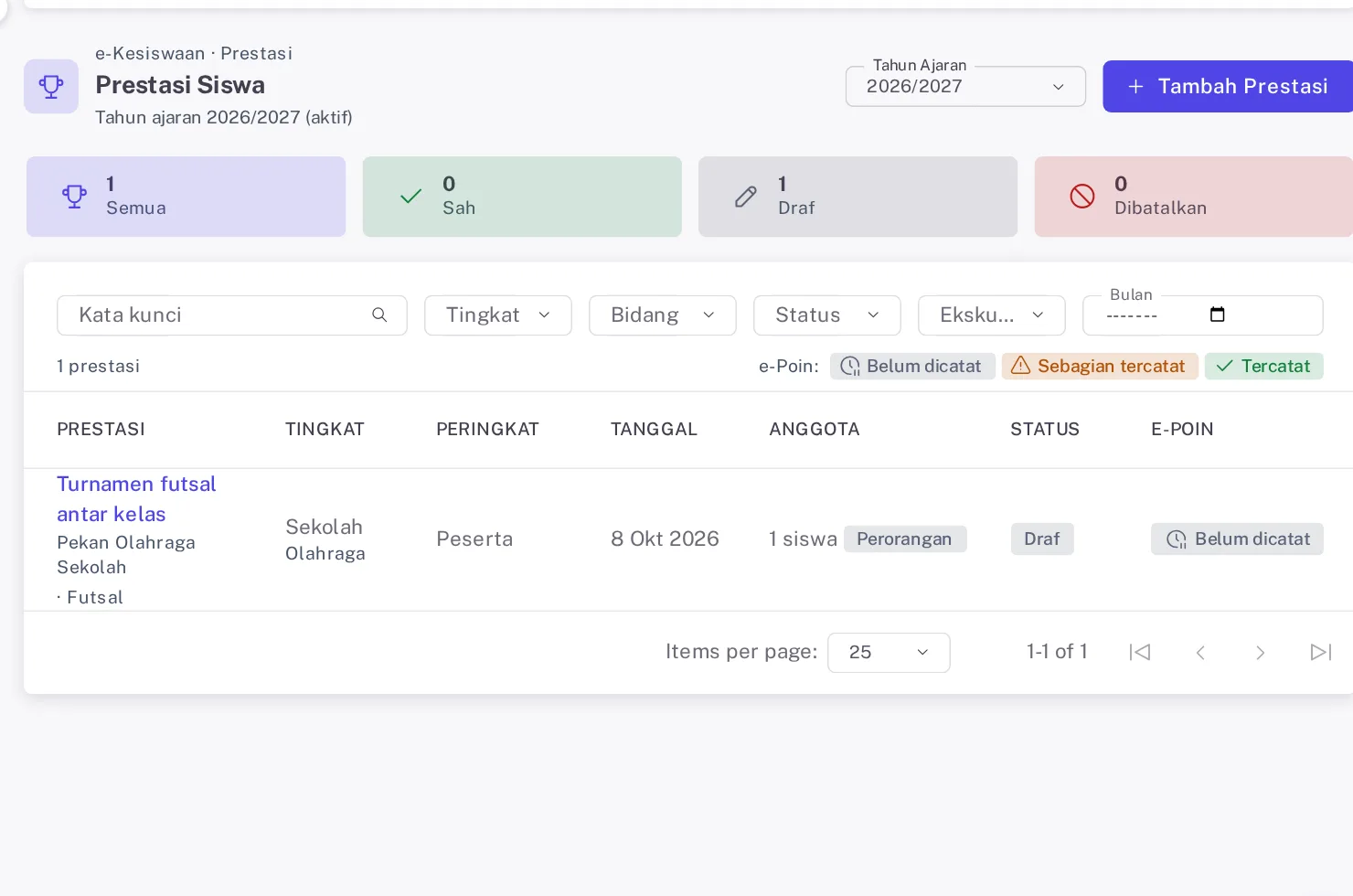Expand the Bidang filter dropdown
The width and height of the screenshot is (1353, 896).
point(663,315)
